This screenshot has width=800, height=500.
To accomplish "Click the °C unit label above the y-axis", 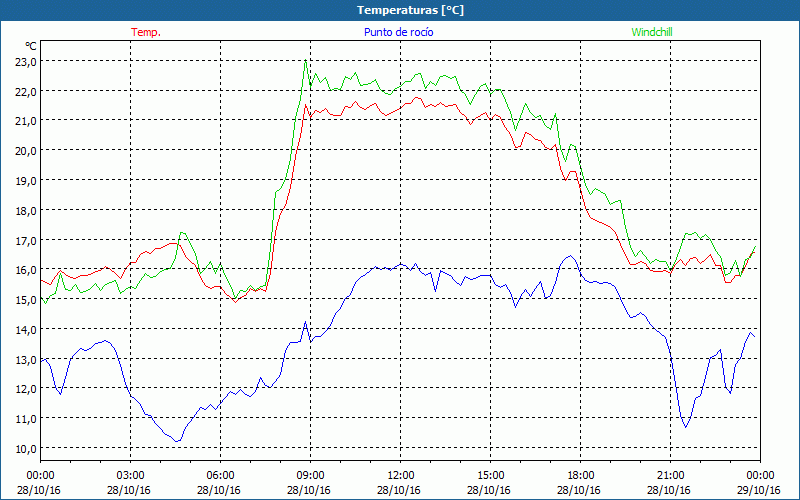I will (31, 46).
